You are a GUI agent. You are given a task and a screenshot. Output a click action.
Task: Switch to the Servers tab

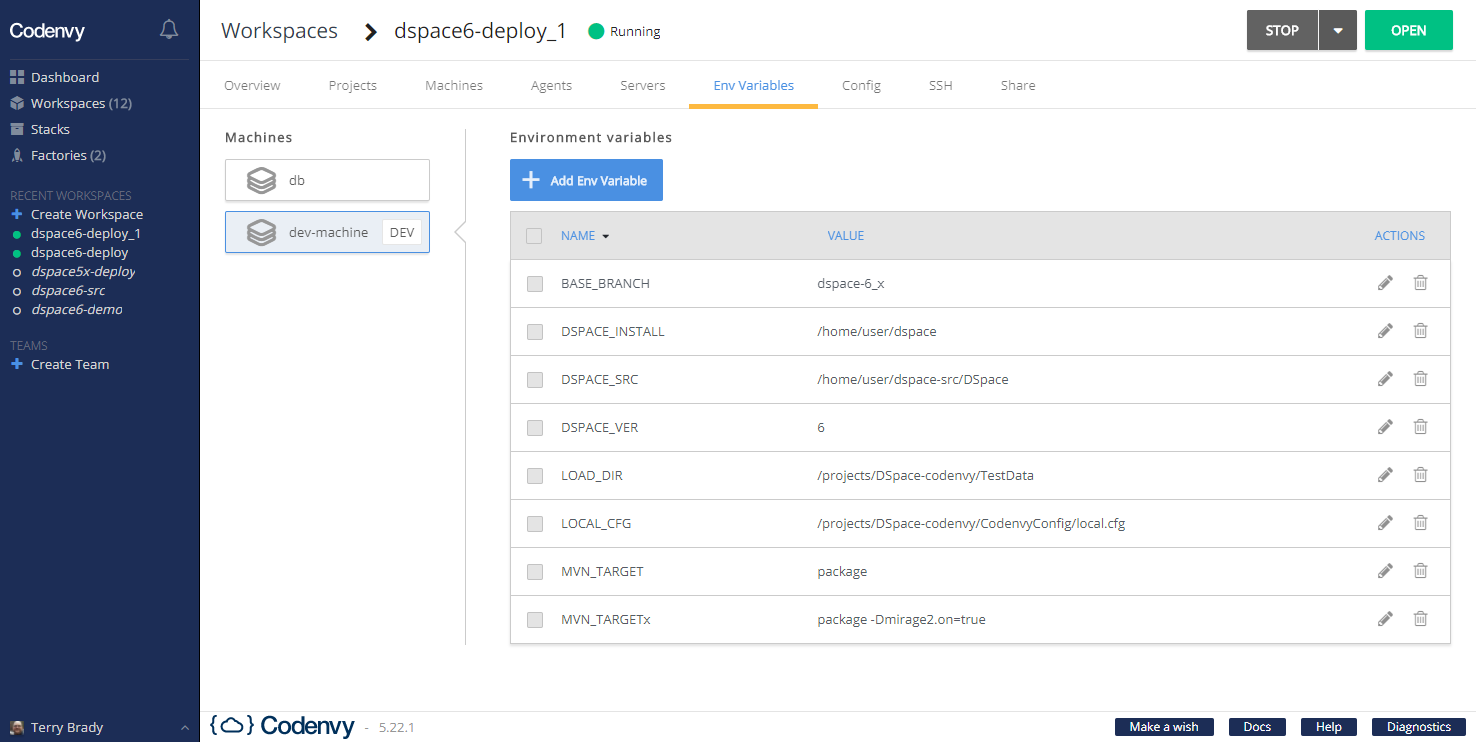click(643, 85)
